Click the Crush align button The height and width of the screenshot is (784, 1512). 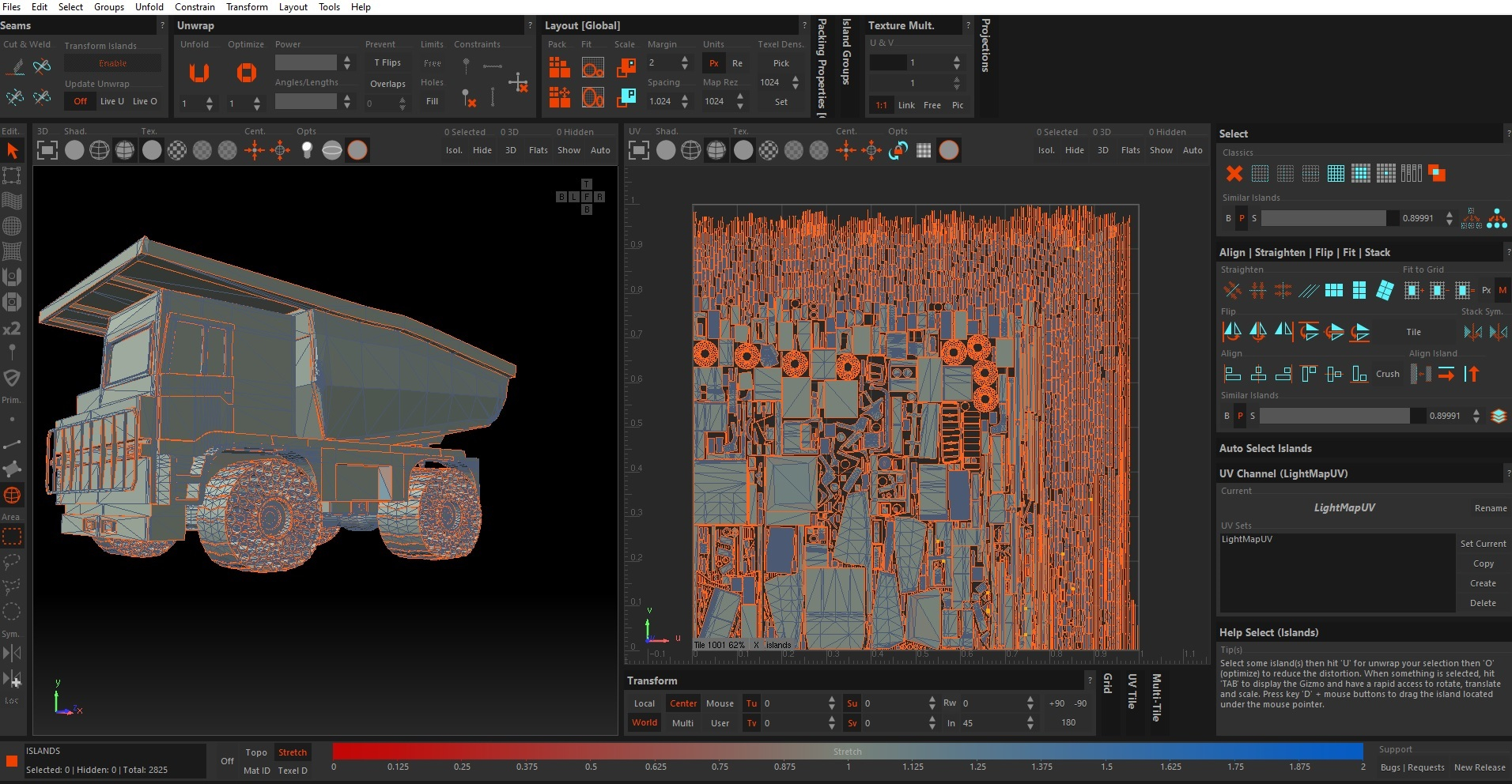[1388, 374]
